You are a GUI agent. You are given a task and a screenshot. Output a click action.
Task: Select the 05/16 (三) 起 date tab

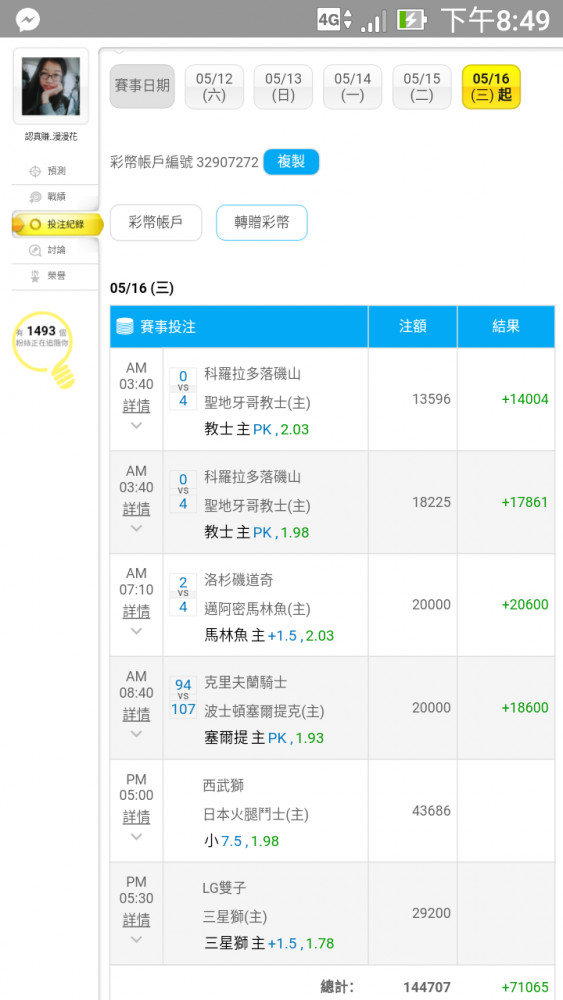[491, 87]
